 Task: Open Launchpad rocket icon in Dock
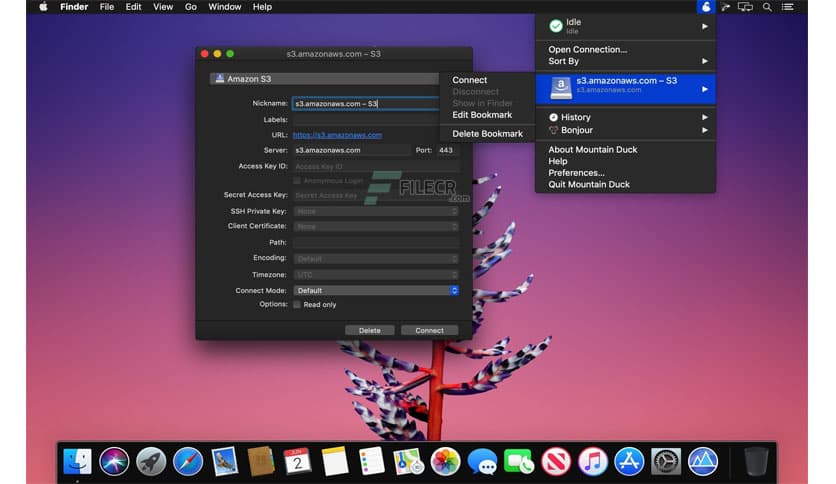coord(151,461)
